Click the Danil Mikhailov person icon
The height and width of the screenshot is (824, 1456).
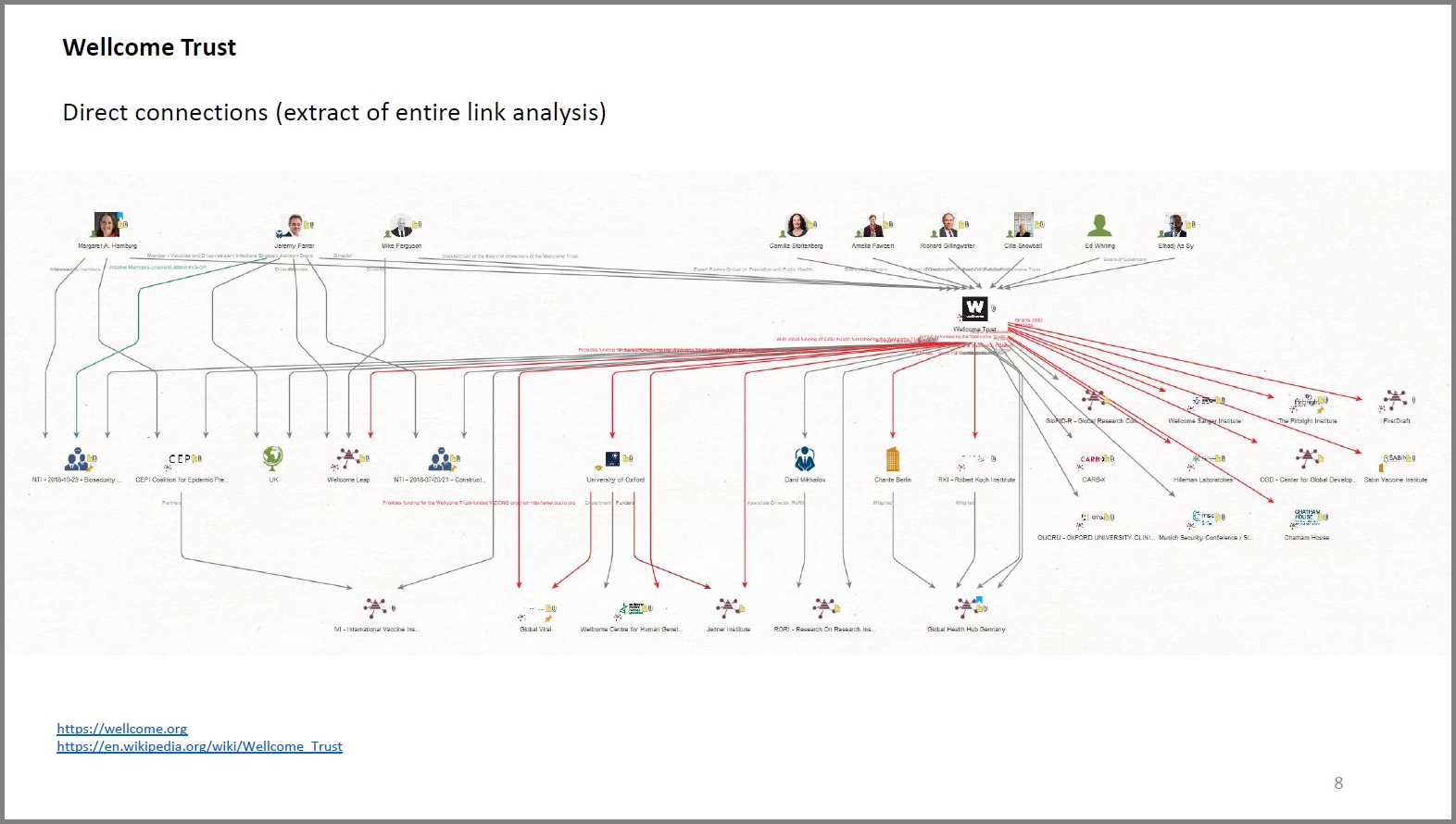(805, 459)
